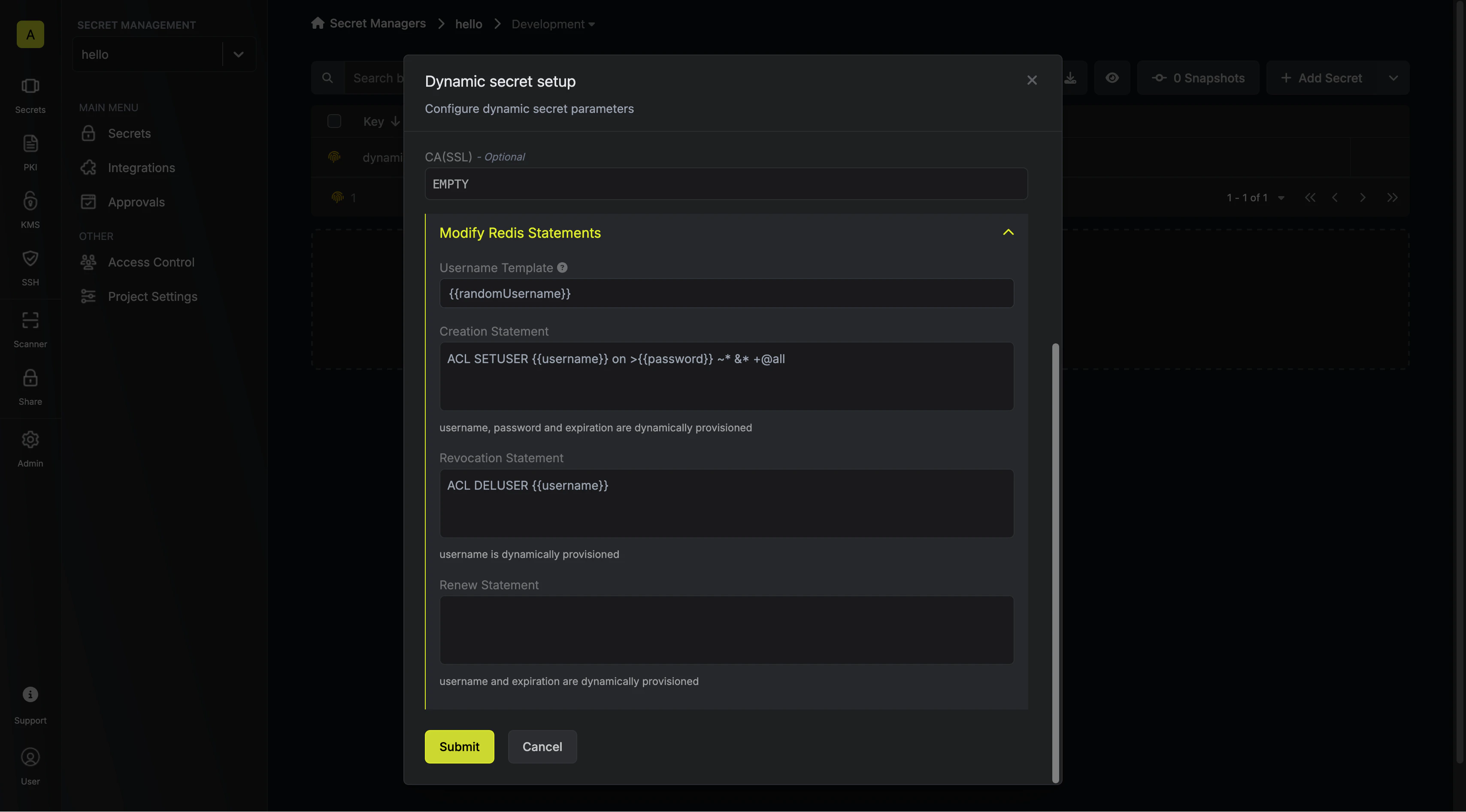Screen dimensions: 1466x812
Task: Open Integrations in the main menu
Action: tap(141, 168)
